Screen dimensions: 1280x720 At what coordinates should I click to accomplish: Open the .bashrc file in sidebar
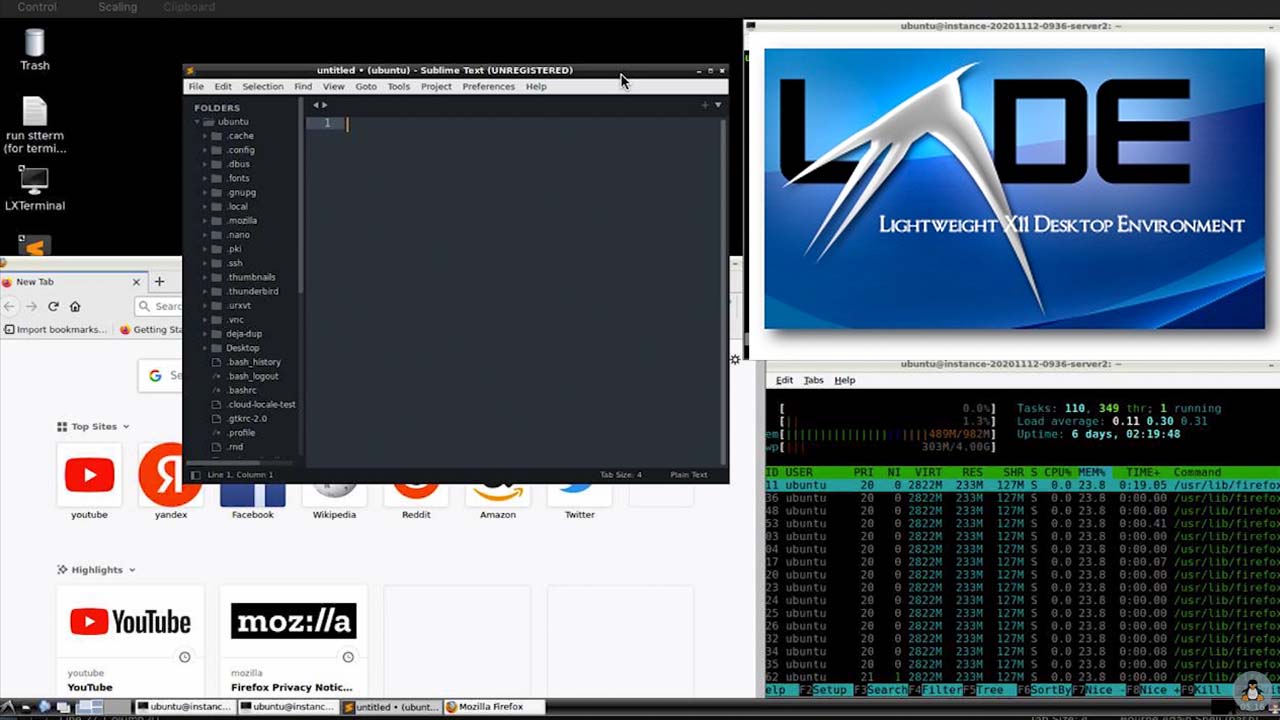pyautogui.click(x=241, y=390)
